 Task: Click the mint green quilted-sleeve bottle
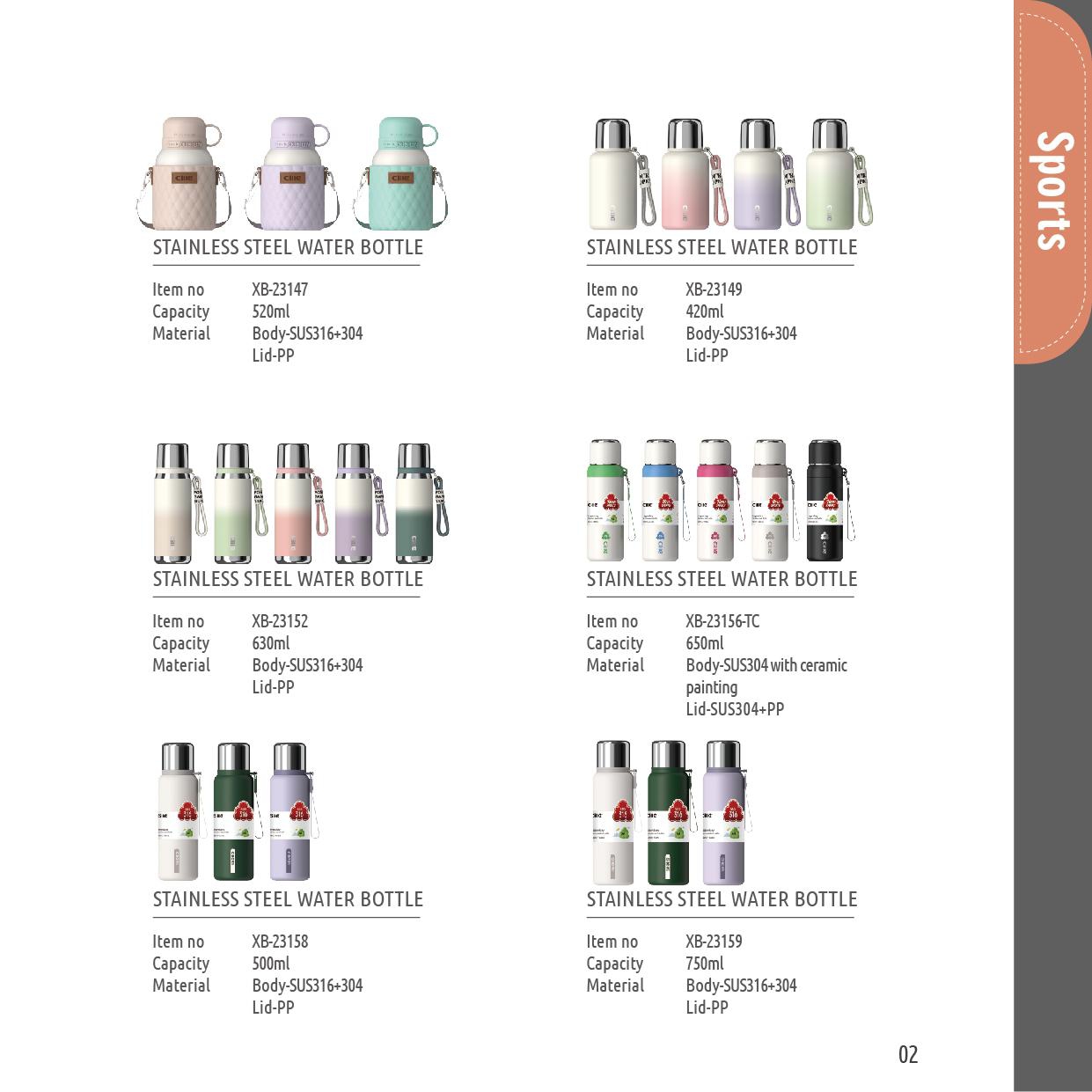click(399, 173)
